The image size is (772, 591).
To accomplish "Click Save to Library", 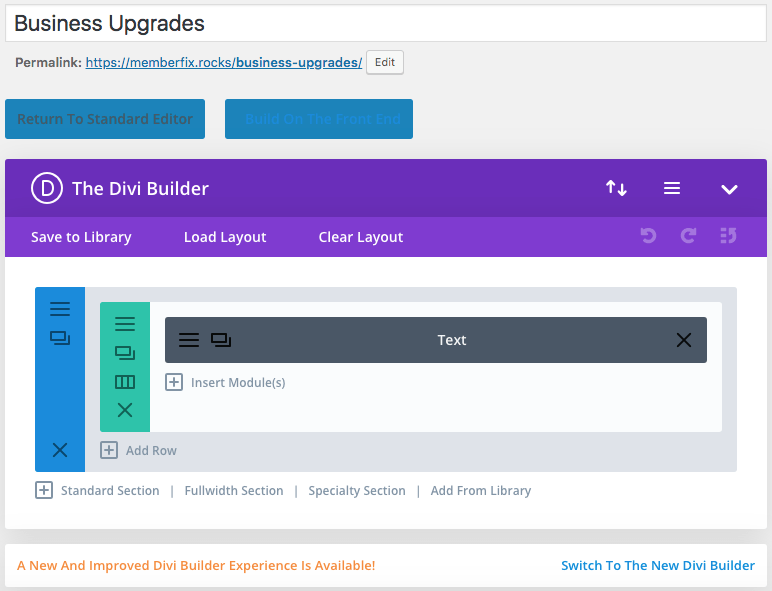I will (x=81, y=237).
